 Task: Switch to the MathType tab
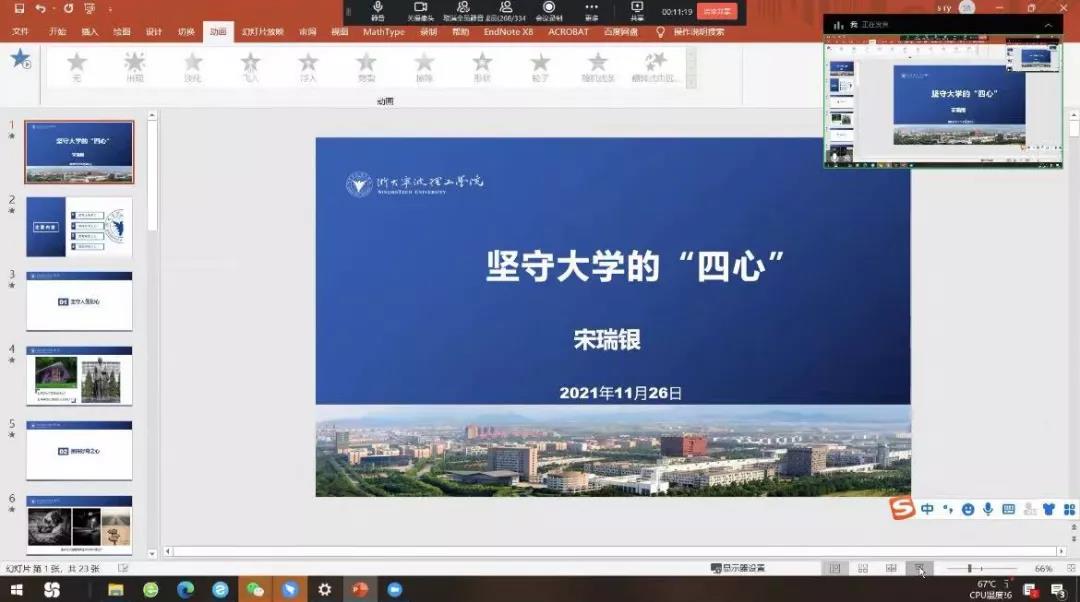pyautogui.click(x=383, y=32)
